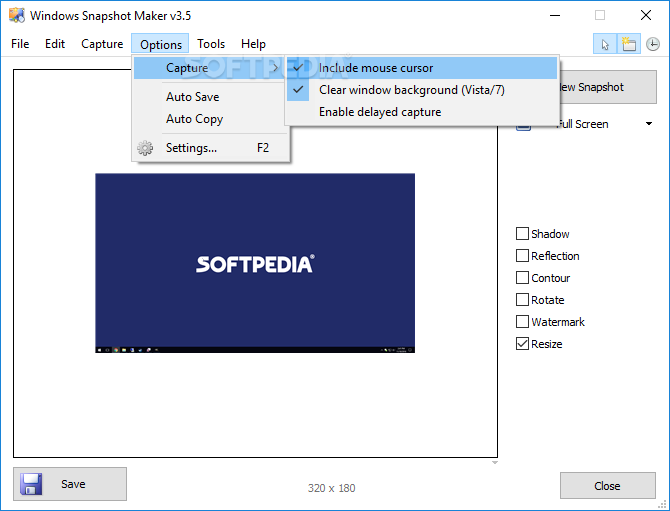
Task: Select Auto Save menu entry
Action: [x=210, y=97]
